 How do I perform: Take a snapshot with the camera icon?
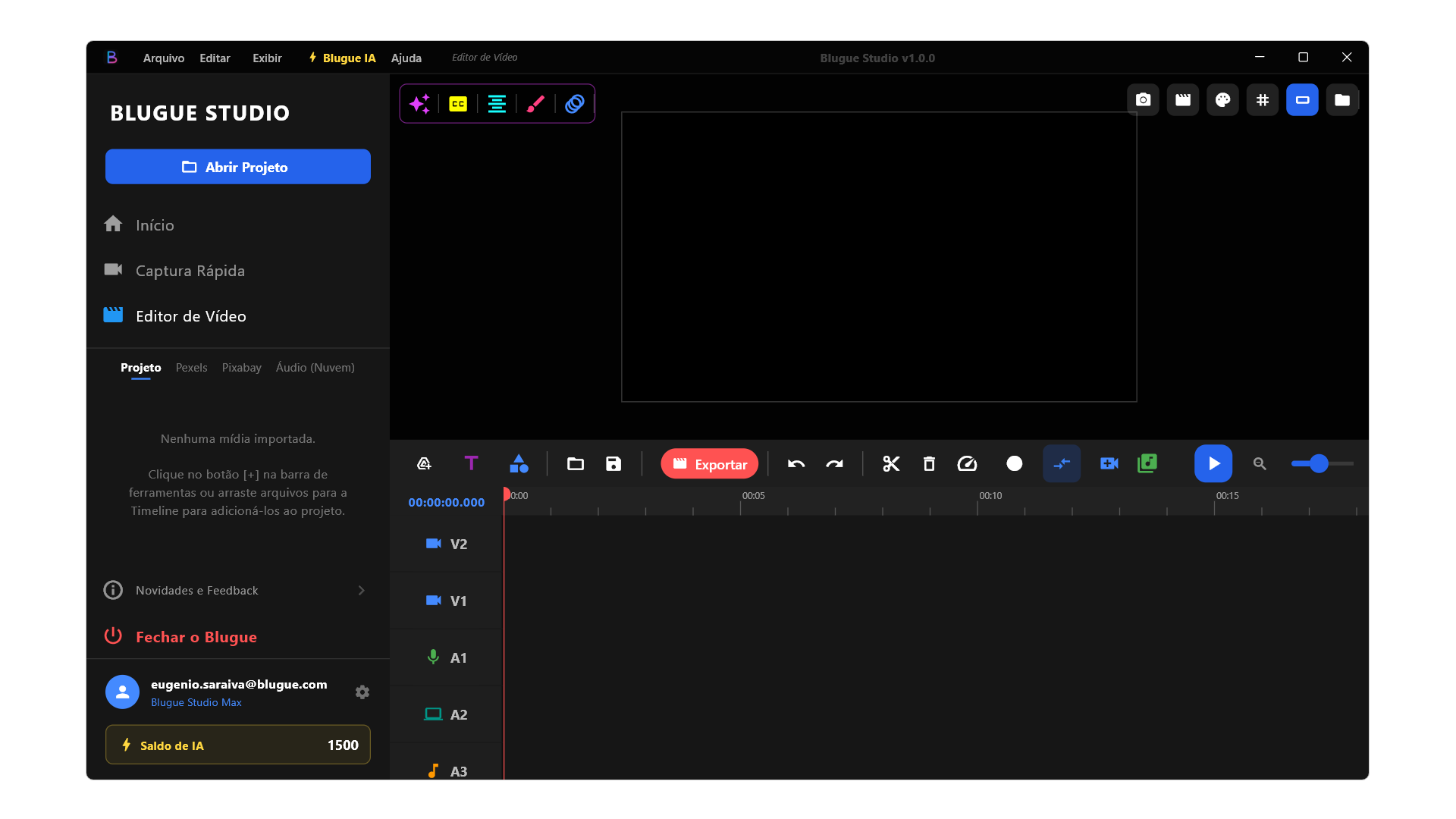pyautogui.click(x=1144, y=100)
